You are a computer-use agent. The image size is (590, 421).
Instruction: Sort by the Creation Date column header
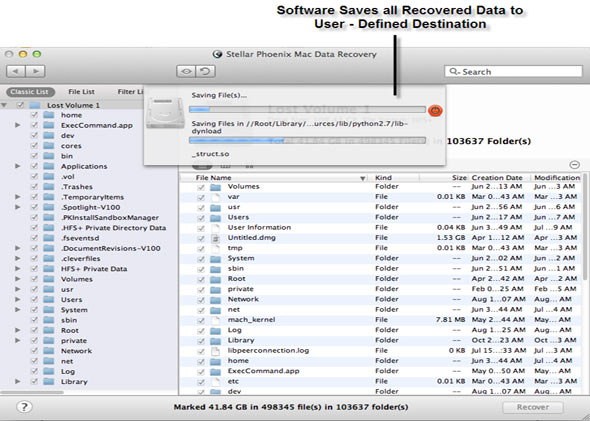pos(498,178)
